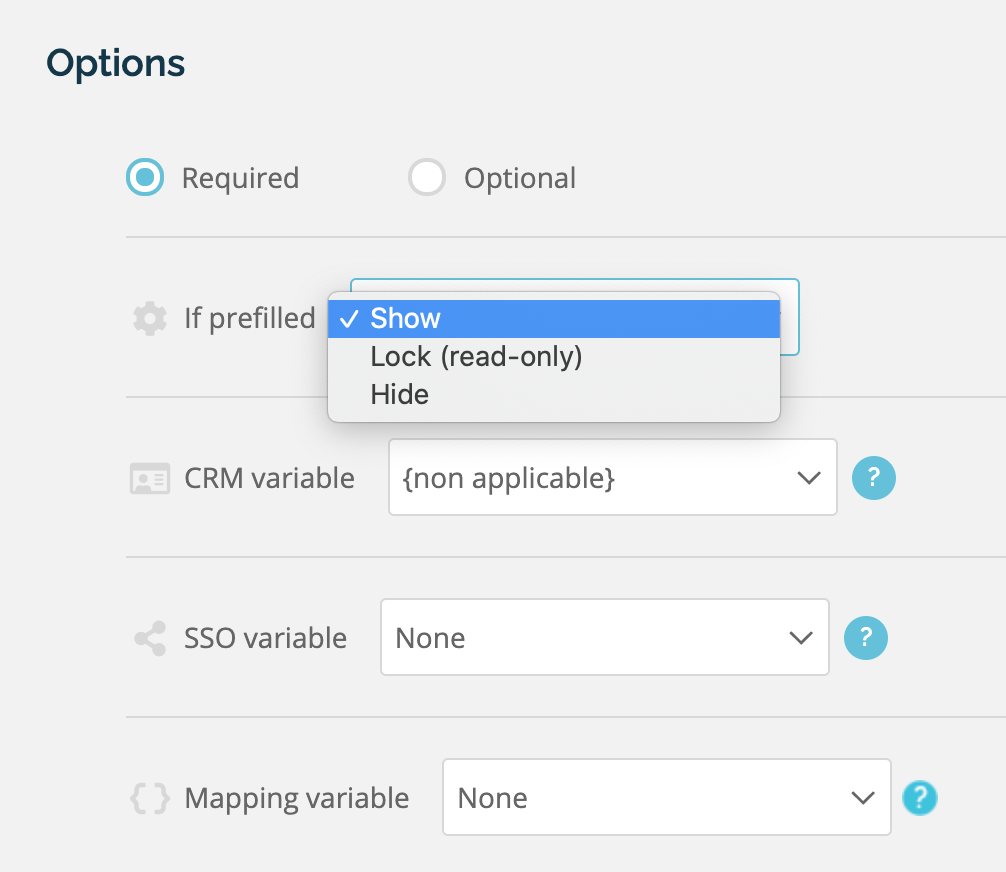Mark the field as Optional instead of Required

pos(426,177)
